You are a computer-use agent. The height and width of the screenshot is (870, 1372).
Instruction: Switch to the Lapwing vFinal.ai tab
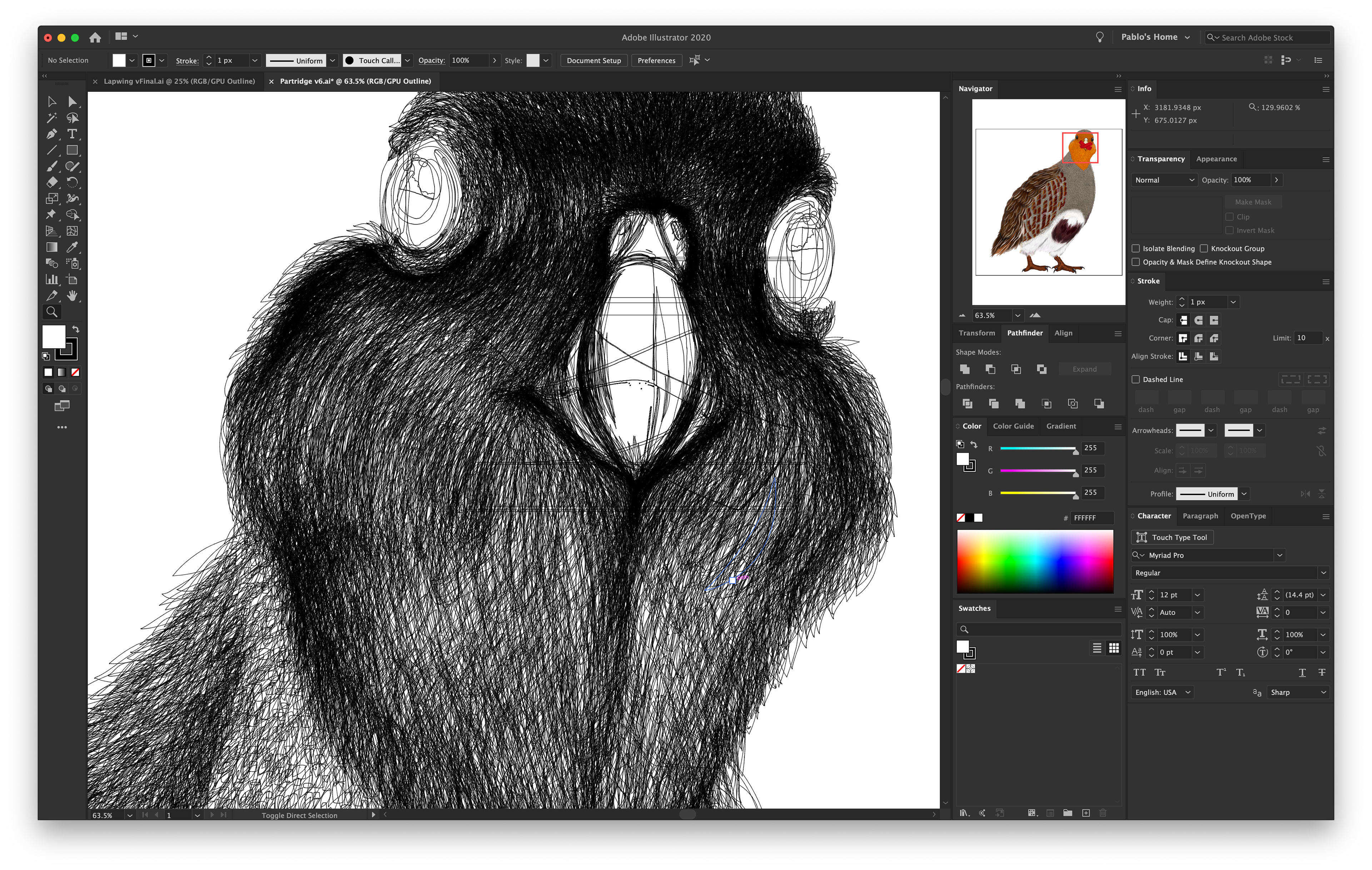click(179, 81)
